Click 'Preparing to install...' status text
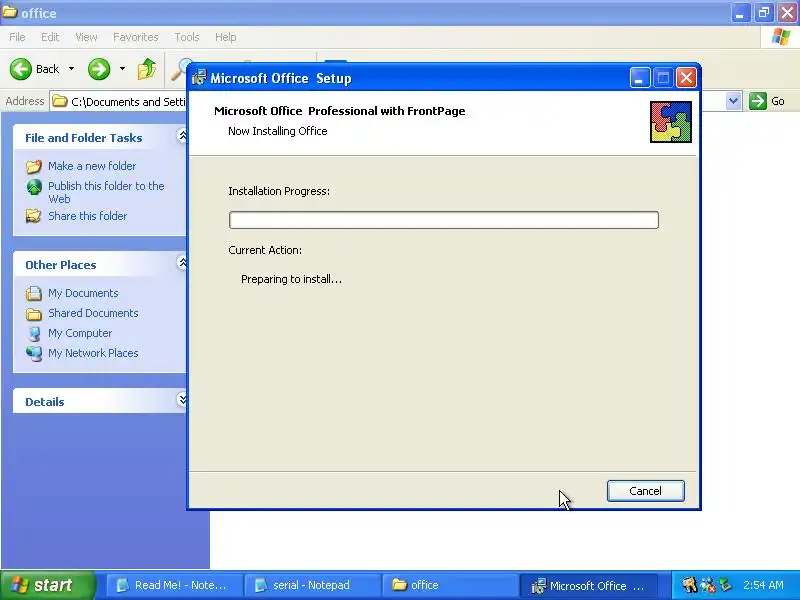The height and width of the screenshot is (600, 800). coord(291,279)
